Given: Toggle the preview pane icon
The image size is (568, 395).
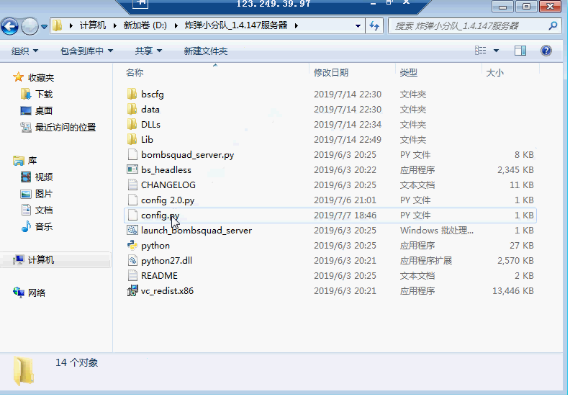Looking at the screenshot, I should coord(520,50).
